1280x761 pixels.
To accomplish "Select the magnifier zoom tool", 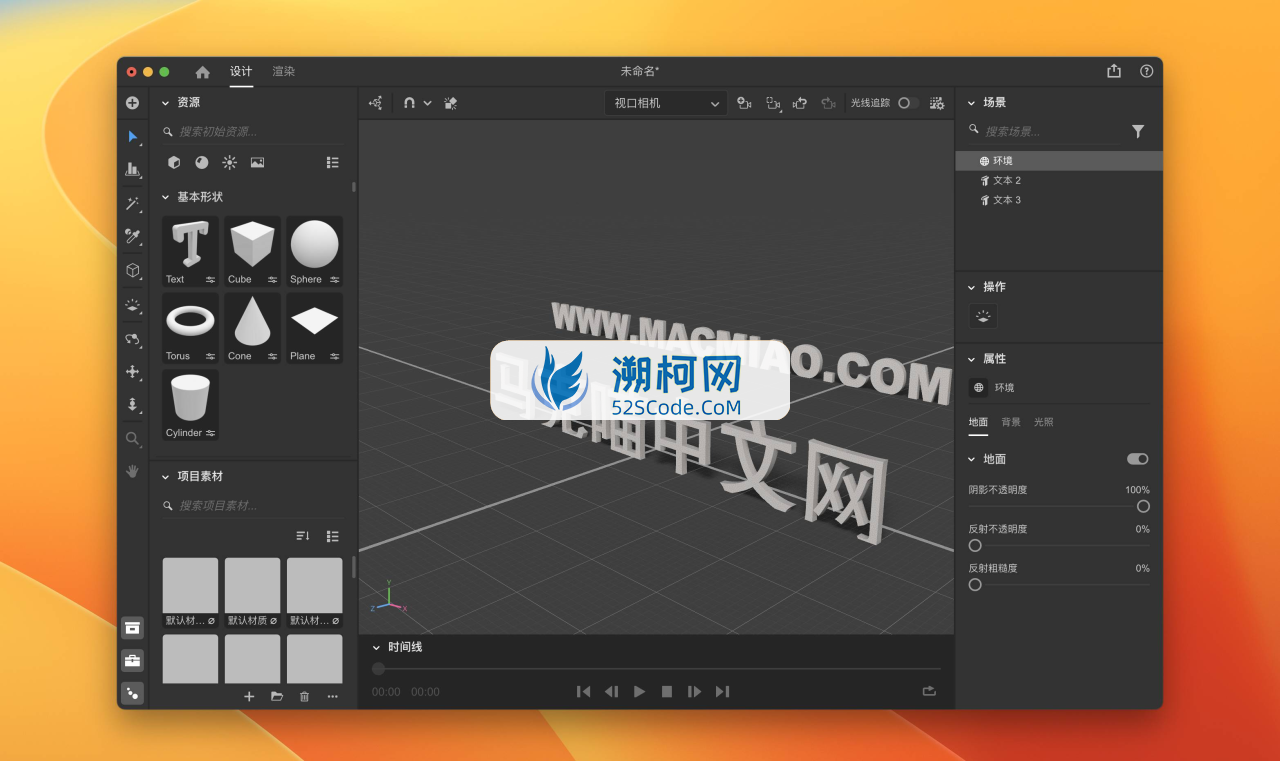I will coord(132,438).
